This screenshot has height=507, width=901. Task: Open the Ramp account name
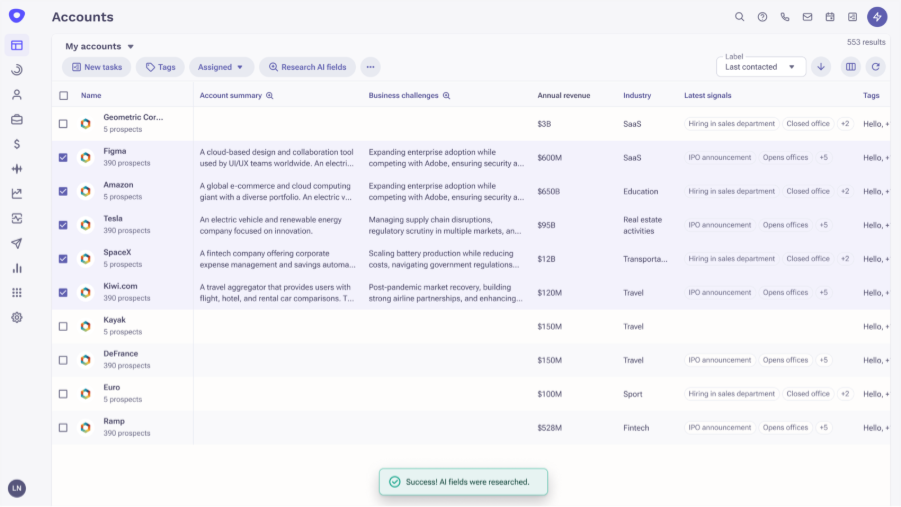pos(114,421)
